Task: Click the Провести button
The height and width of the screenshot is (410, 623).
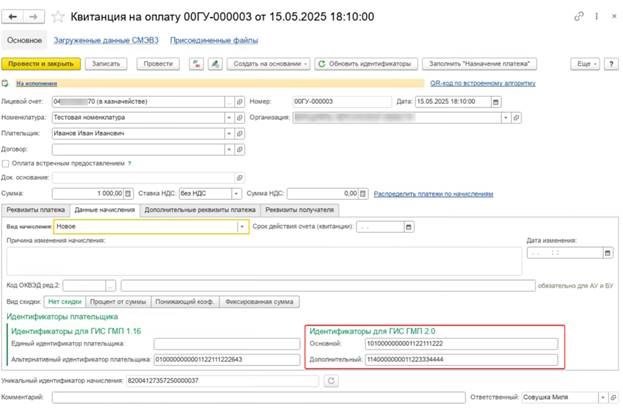Action: 158,64
